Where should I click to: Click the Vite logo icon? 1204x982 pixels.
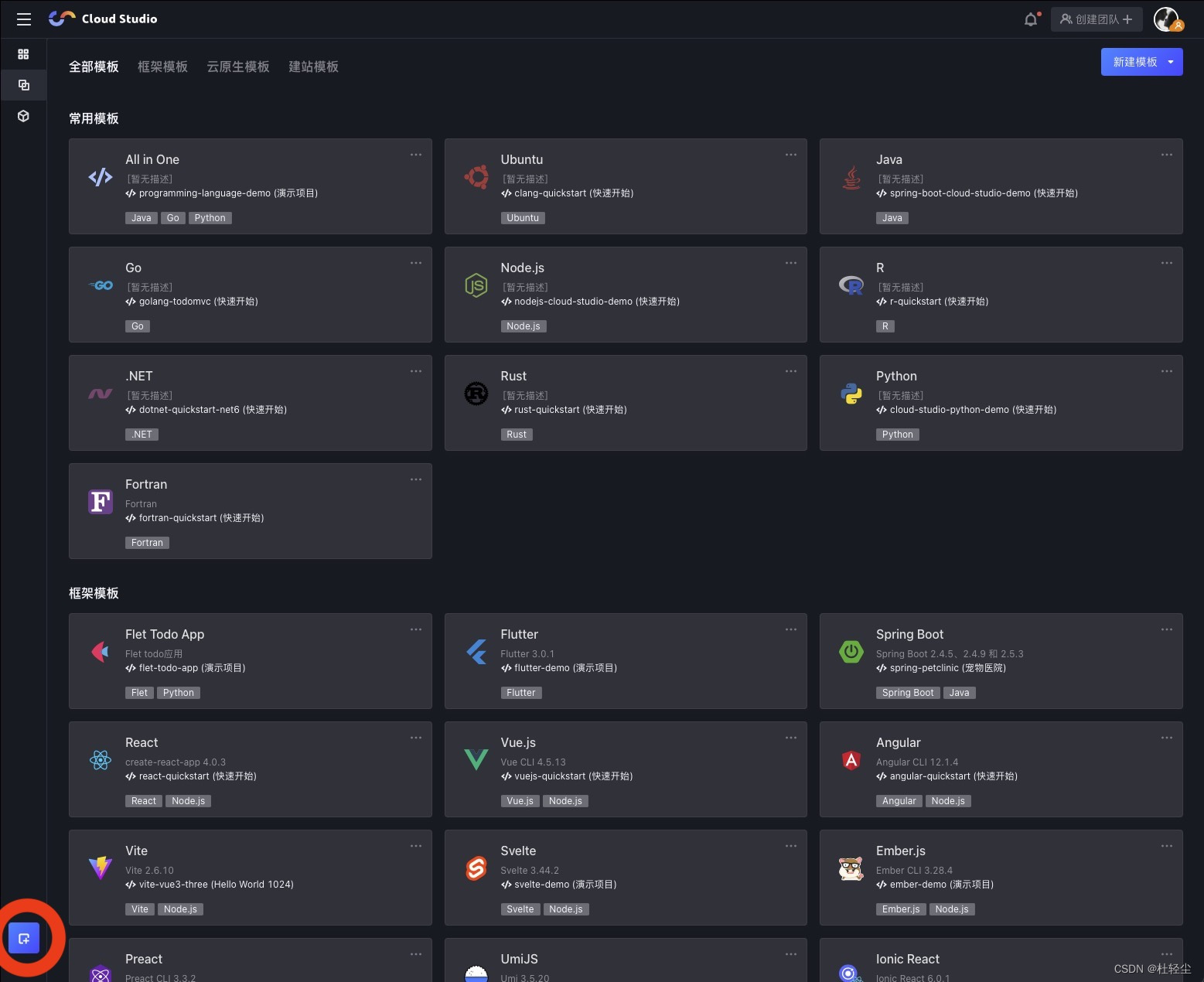101,868
